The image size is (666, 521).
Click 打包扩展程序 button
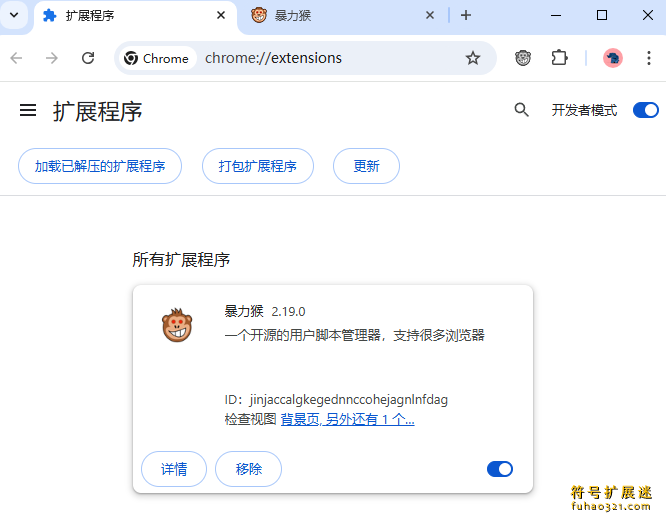point(258,166)
